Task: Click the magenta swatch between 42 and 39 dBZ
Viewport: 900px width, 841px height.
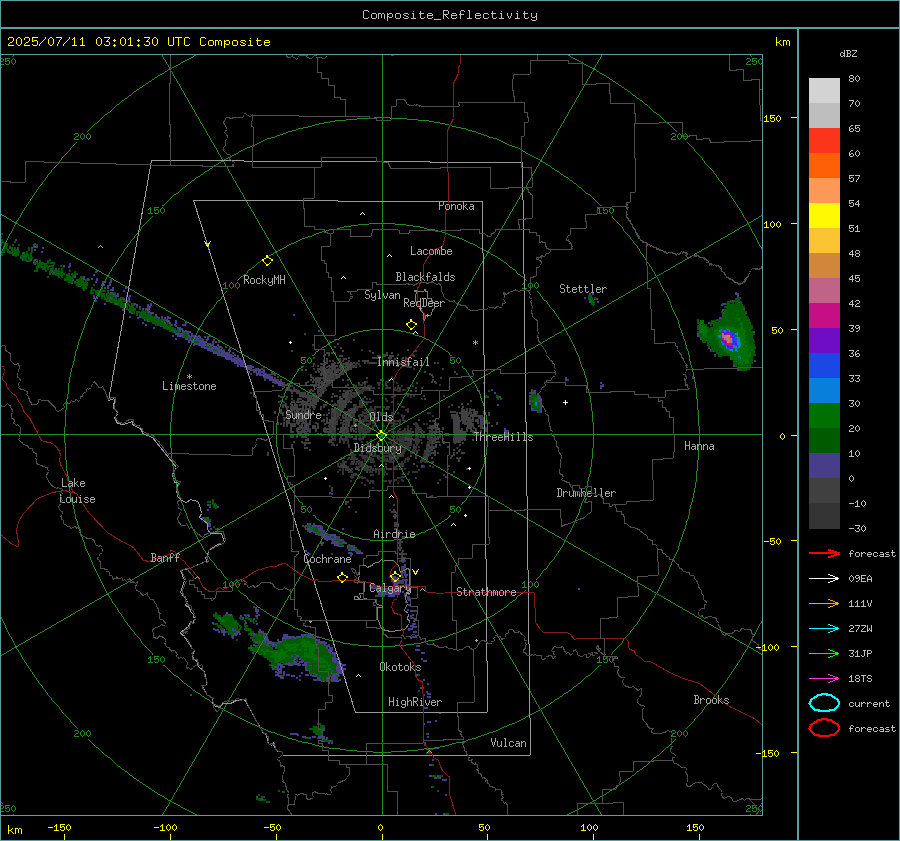Action: pyautogui.click(x=824, y=316)
